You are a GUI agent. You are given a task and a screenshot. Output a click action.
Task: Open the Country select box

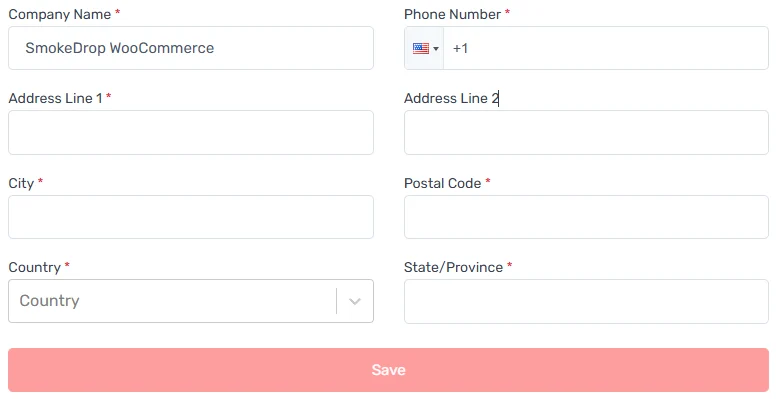tap(191, 301)
